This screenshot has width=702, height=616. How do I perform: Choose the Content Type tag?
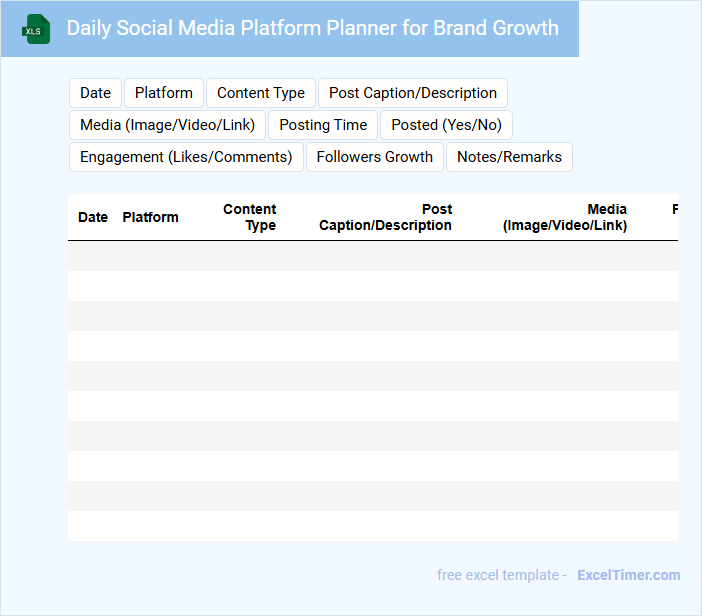(x=261, y=93)
